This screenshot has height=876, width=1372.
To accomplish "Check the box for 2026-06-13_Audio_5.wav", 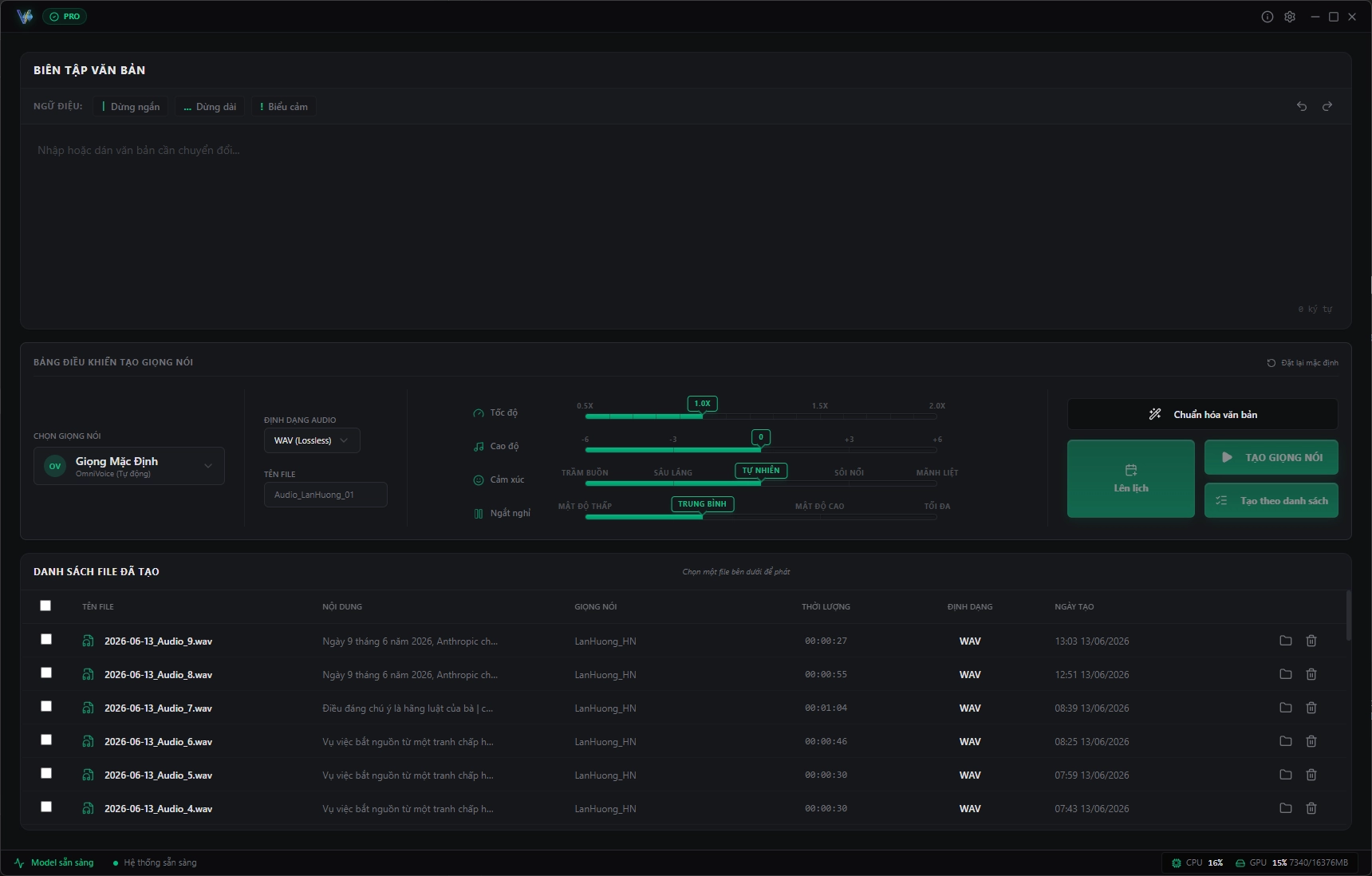I will (x=46, y=773).
